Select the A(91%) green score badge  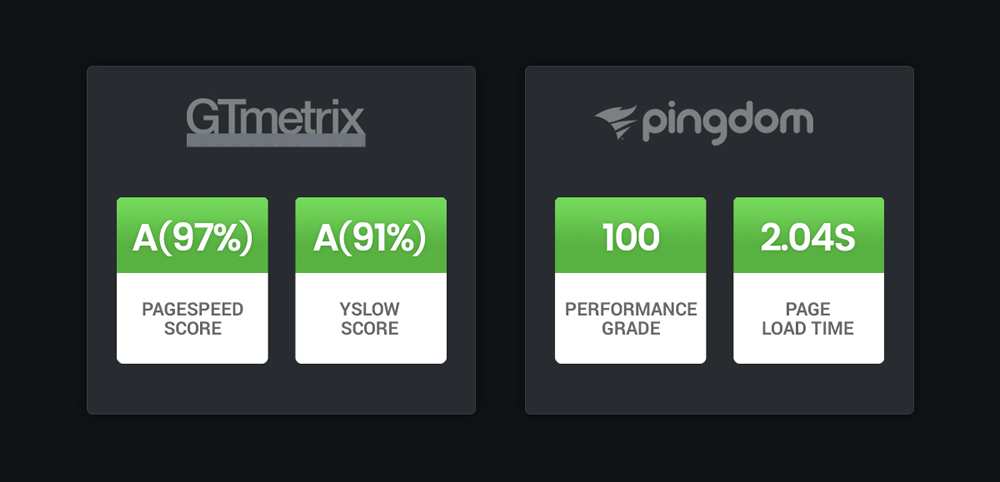click(371, 236)
